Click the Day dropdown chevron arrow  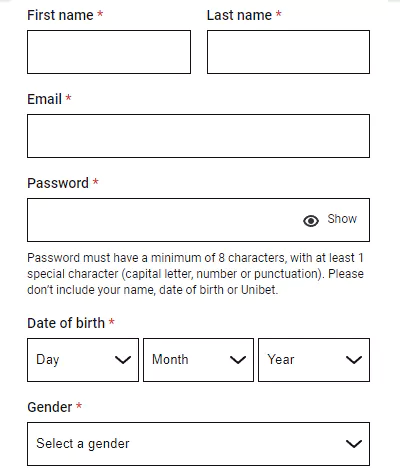coord(123,360)
